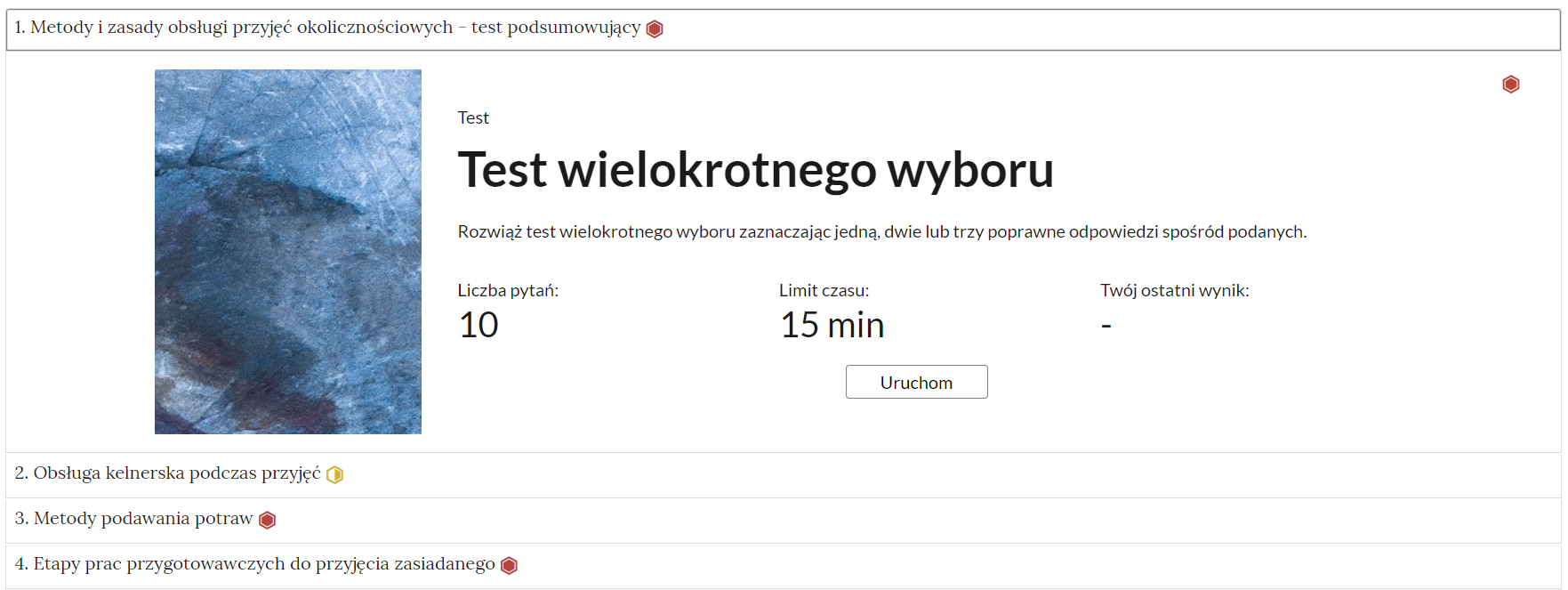Expand section 3 Metody podawania potraw

783,520
